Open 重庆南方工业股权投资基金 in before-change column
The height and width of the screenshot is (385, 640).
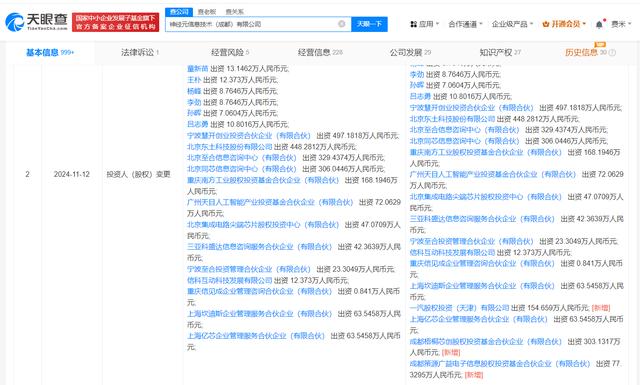263,180
